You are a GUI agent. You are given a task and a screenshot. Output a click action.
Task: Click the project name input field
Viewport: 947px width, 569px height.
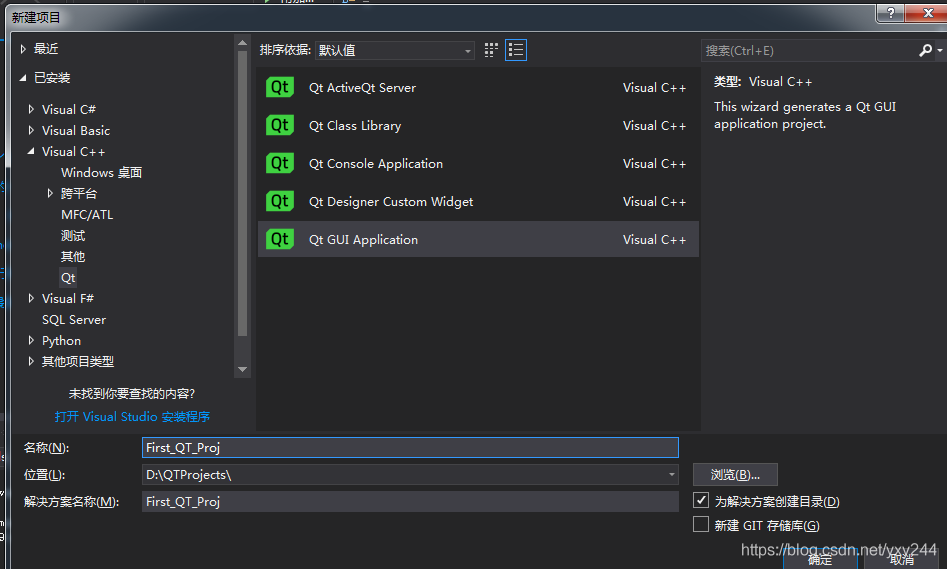point(410,448)
